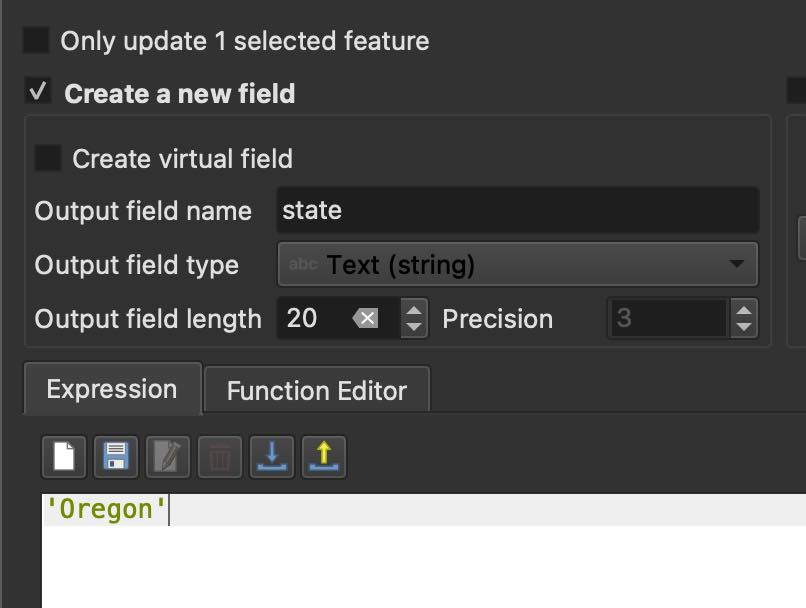Screen dimensions: 806x608
Task: Clear the output field length value
Action: coord(367,319)
